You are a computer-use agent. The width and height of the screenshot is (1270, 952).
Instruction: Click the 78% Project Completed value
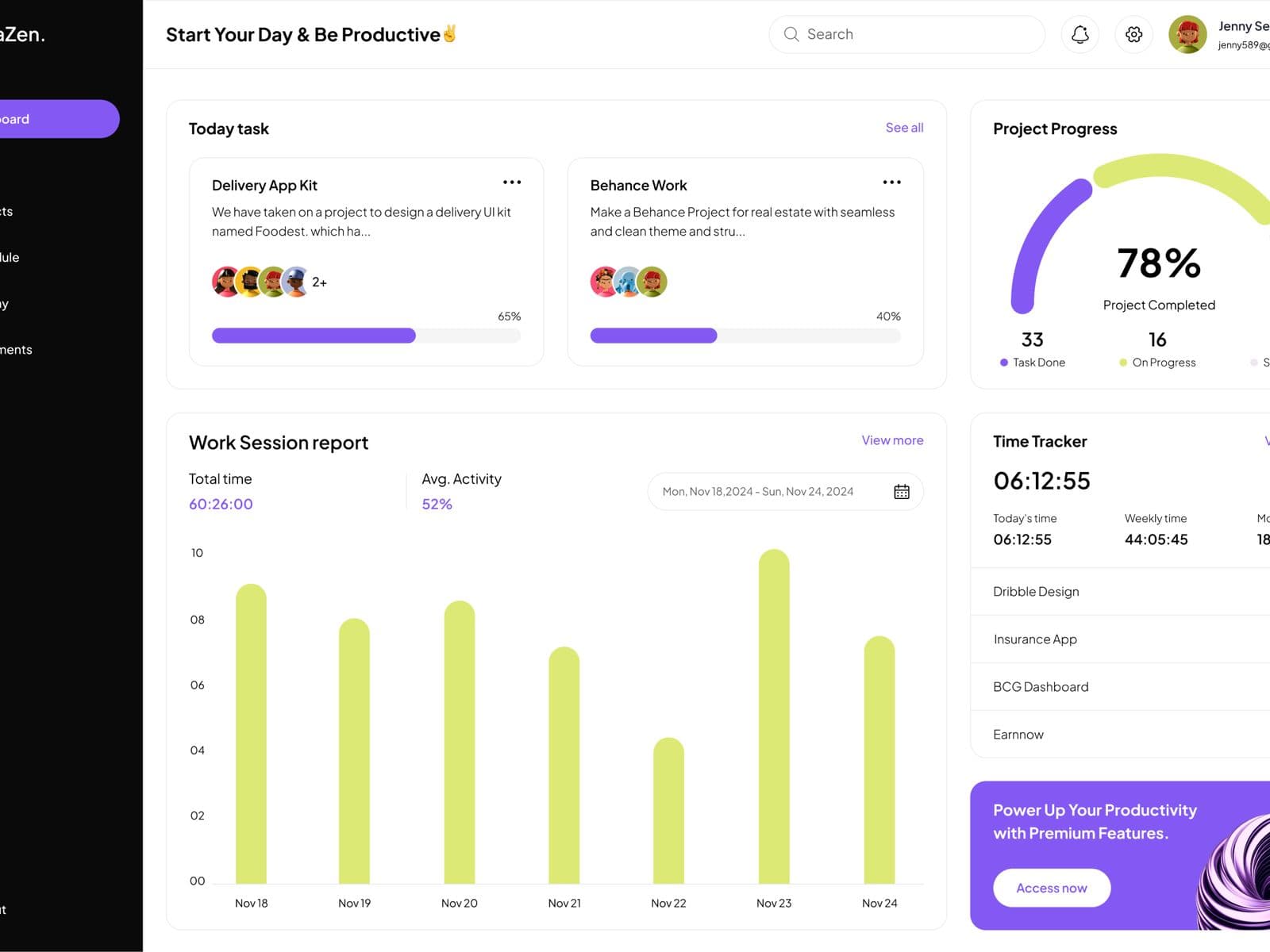(1159, 263)
